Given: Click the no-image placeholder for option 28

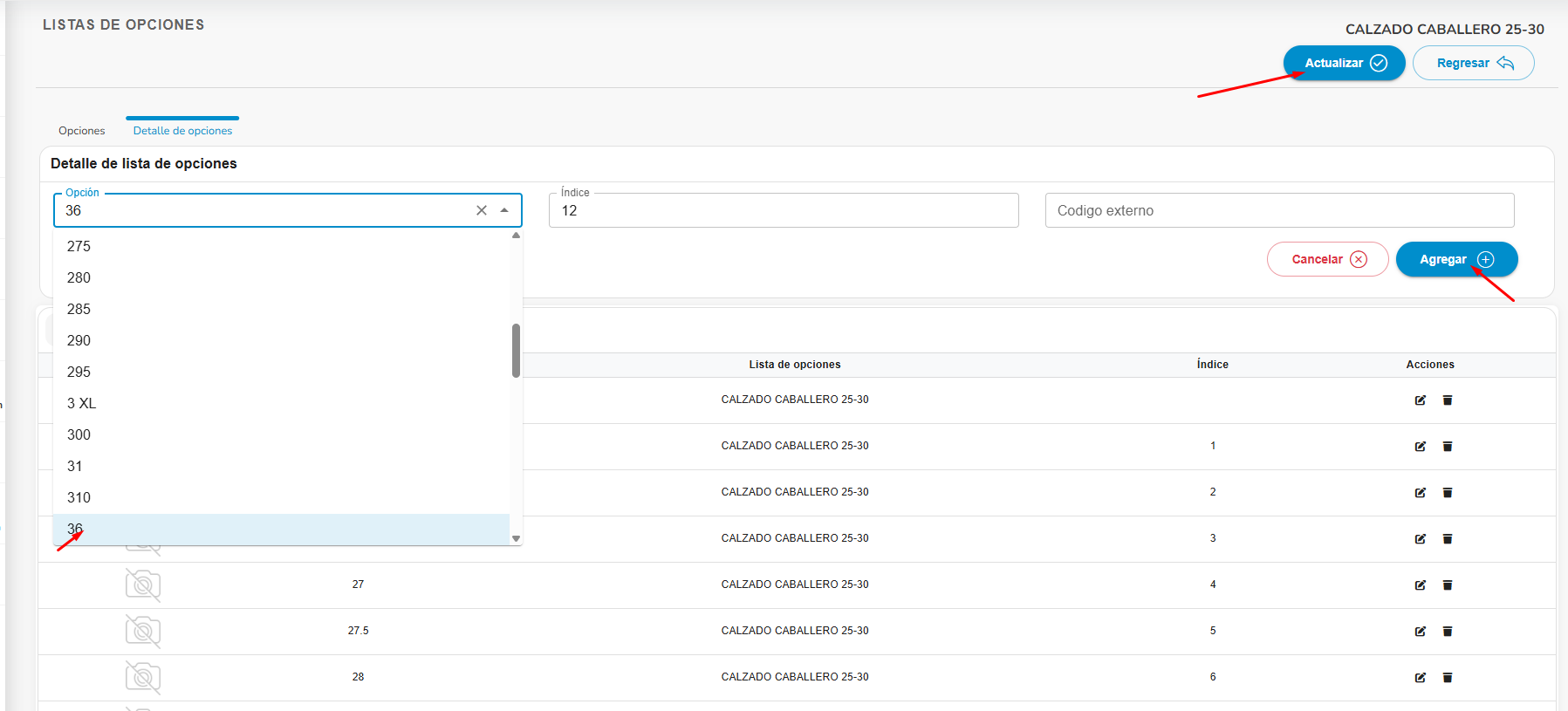Looking at the screenshot, I should (143, 678).
